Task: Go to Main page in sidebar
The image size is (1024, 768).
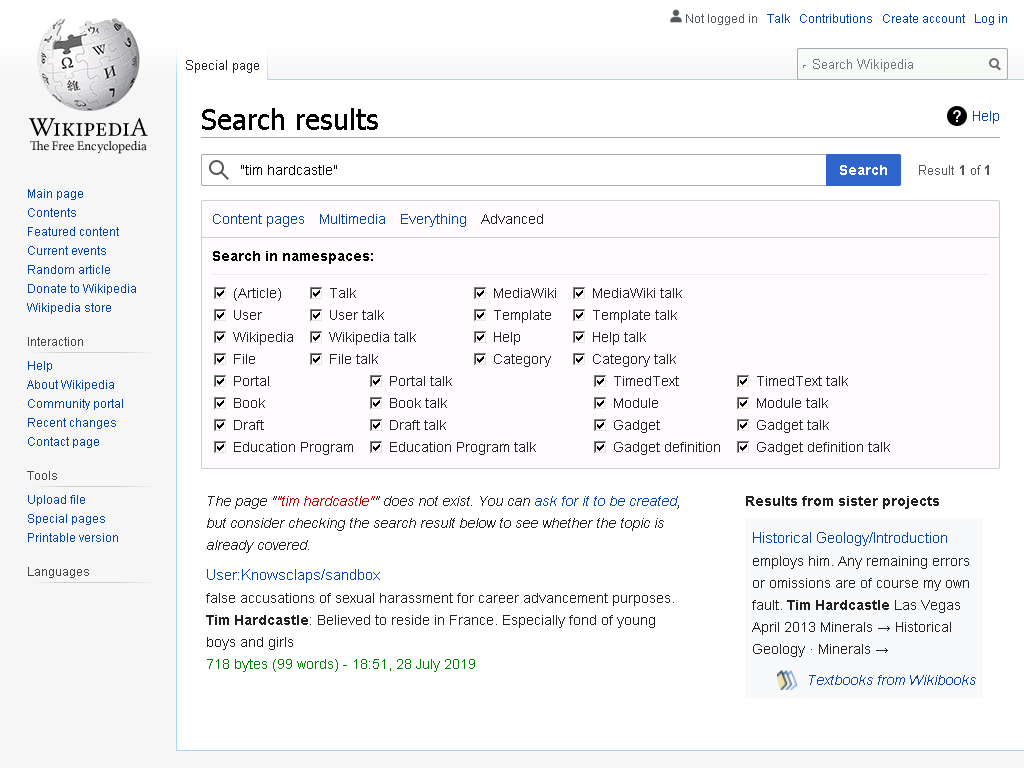Action: coord(56,194)
